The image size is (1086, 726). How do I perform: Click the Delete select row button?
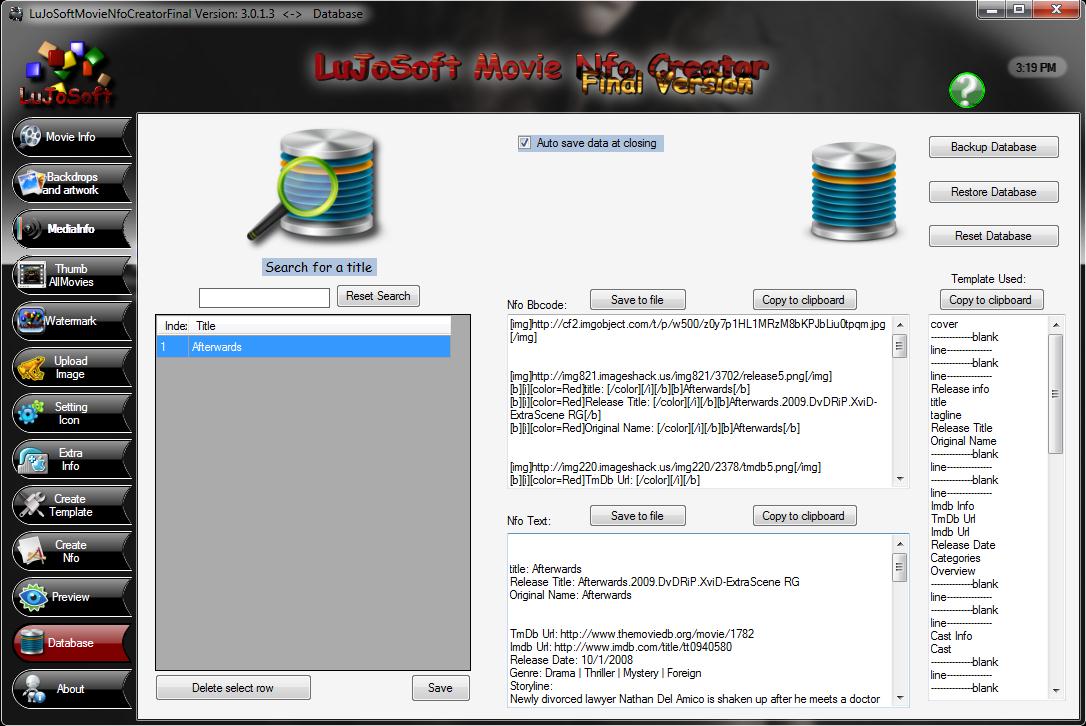coord(233,688)
